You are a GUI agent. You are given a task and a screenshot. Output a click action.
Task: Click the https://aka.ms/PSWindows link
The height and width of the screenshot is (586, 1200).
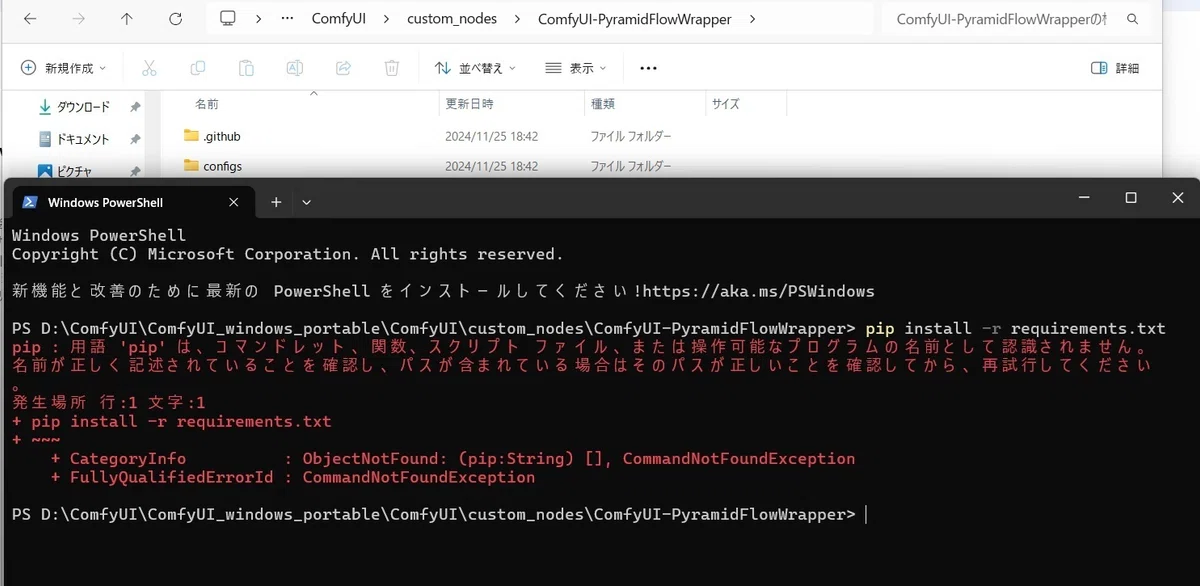pyautogui.click(x=758, y=292)
